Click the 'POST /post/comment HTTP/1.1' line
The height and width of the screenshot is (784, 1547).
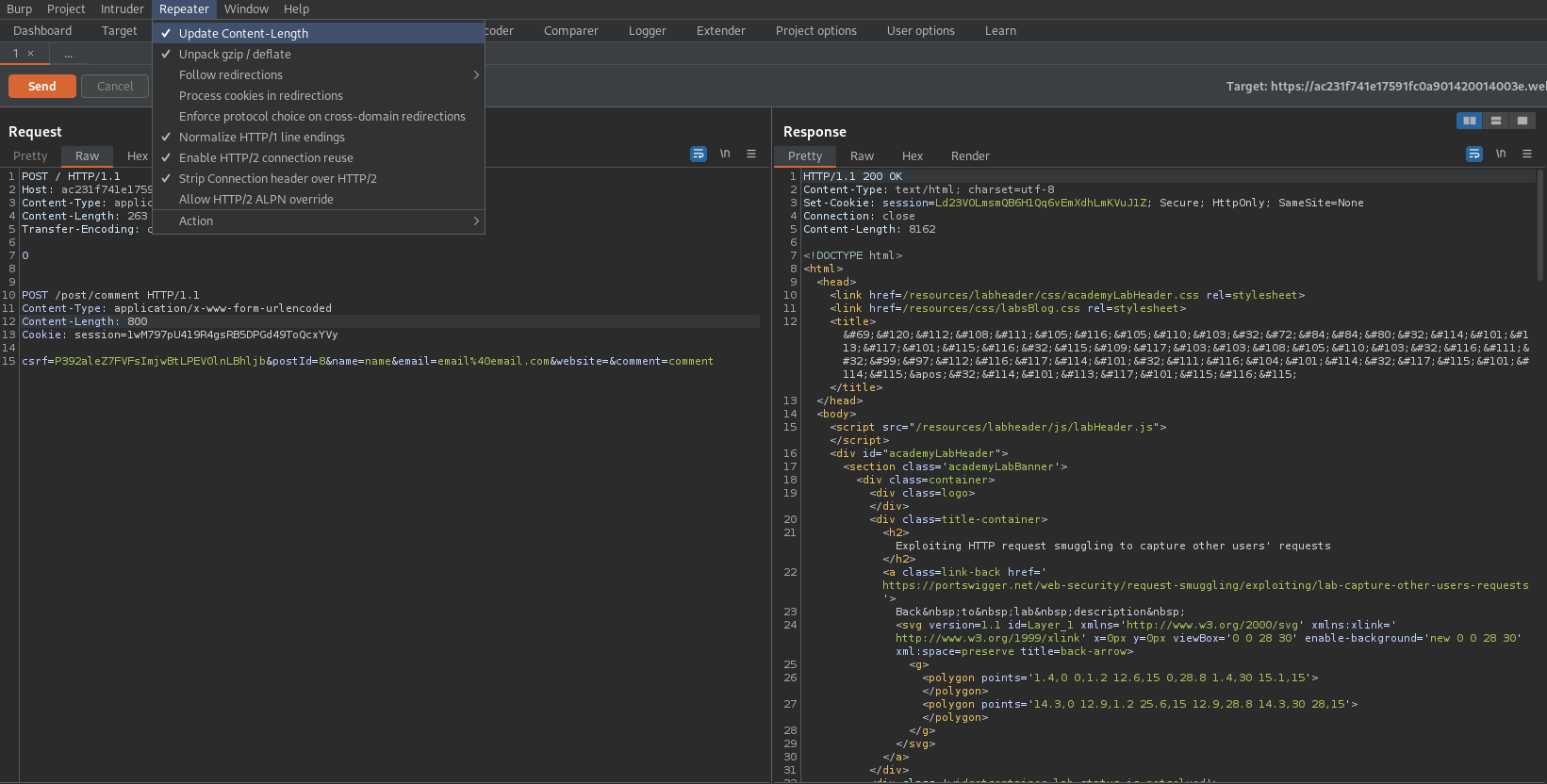(110, 295)
